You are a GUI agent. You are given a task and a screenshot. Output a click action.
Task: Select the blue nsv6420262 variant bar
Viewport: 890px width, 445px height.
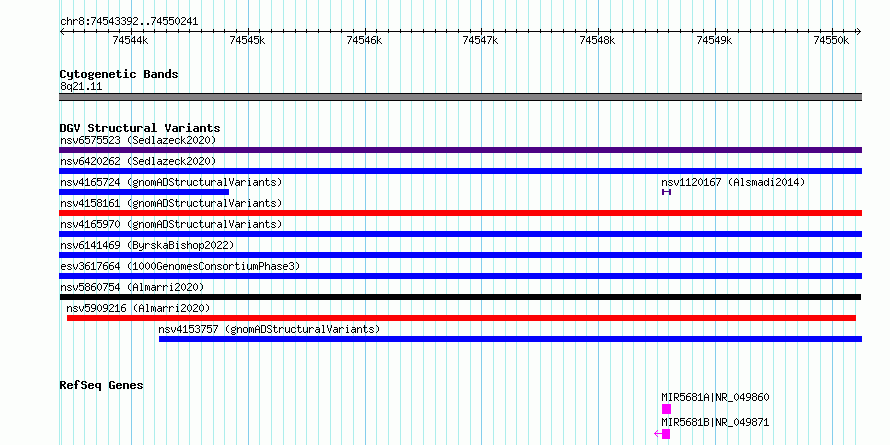point(460,171)
